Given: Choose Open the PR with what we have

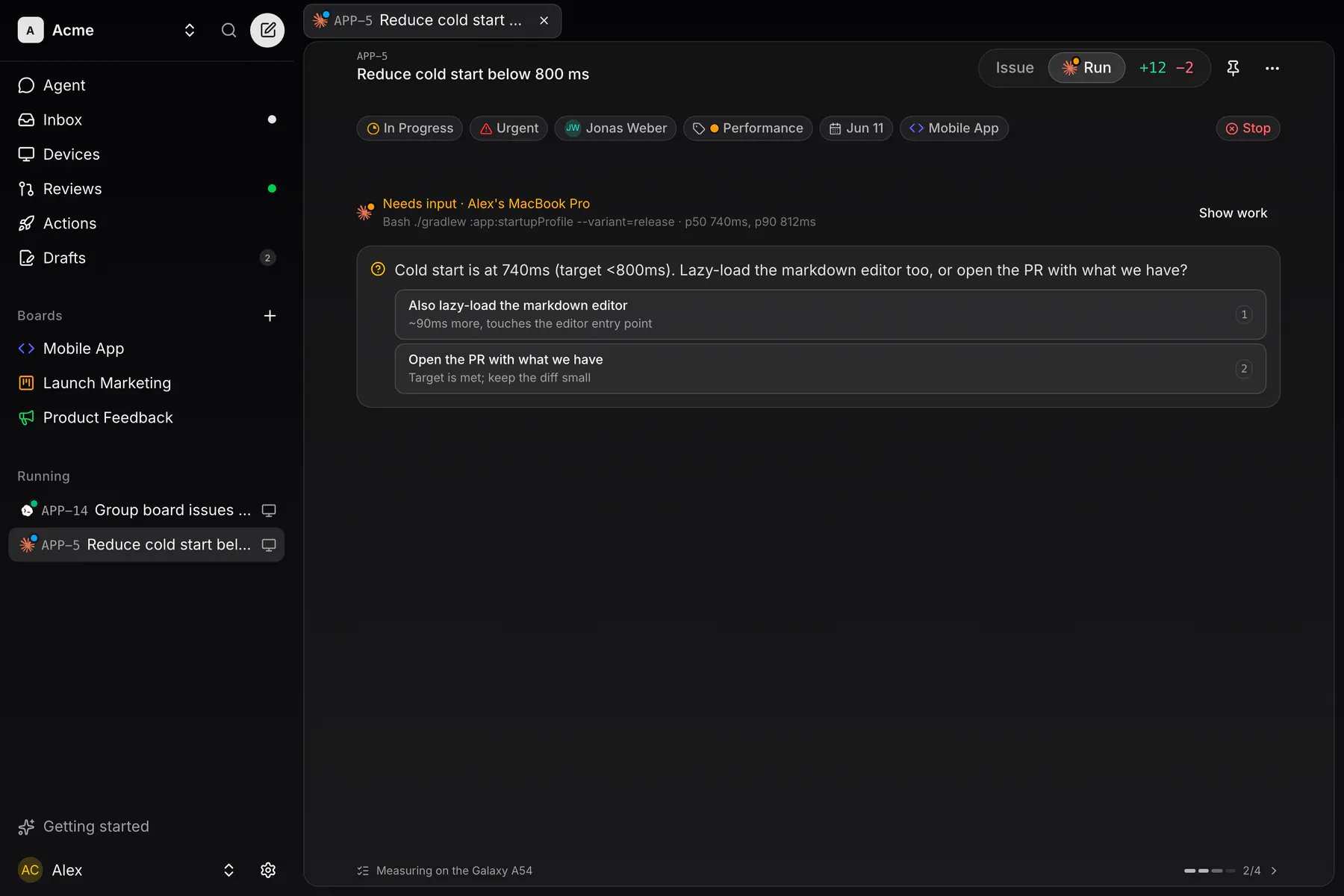Looking at the screenshot, I should (830, 369).
